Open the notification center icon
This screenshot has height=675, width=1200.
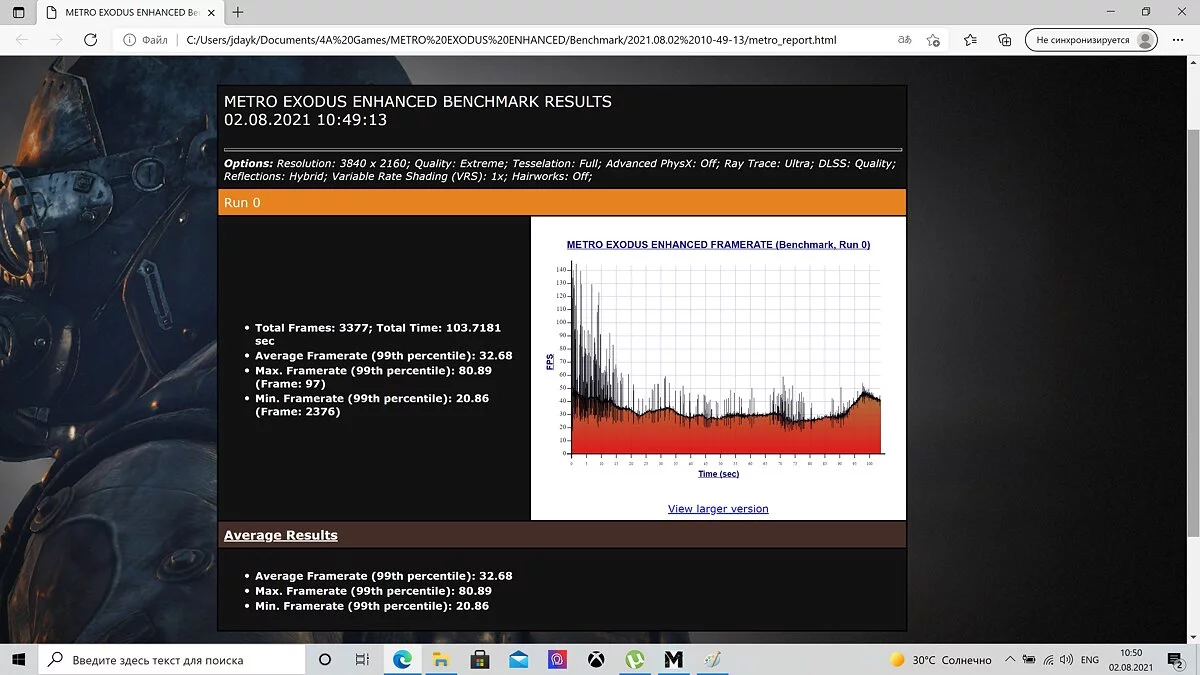click(1178, 660)
